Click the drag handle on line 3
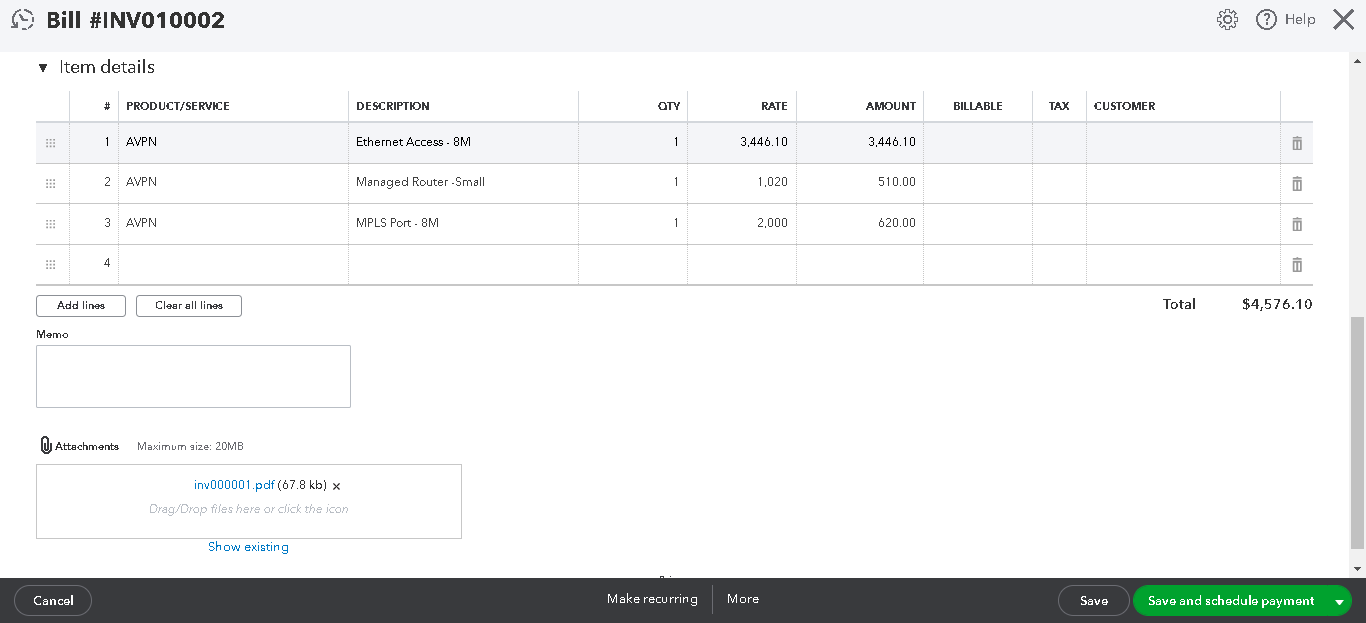The height and width of the screenshot is (623, 1366). pos(51,224)
